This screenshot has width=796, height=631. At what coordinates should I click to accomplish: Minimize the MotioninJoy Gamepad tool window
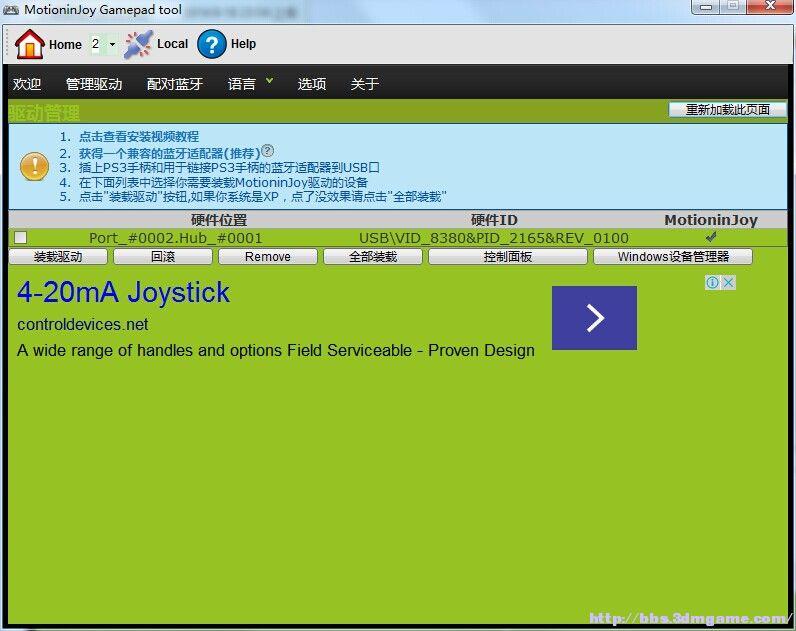click(706, 7)
